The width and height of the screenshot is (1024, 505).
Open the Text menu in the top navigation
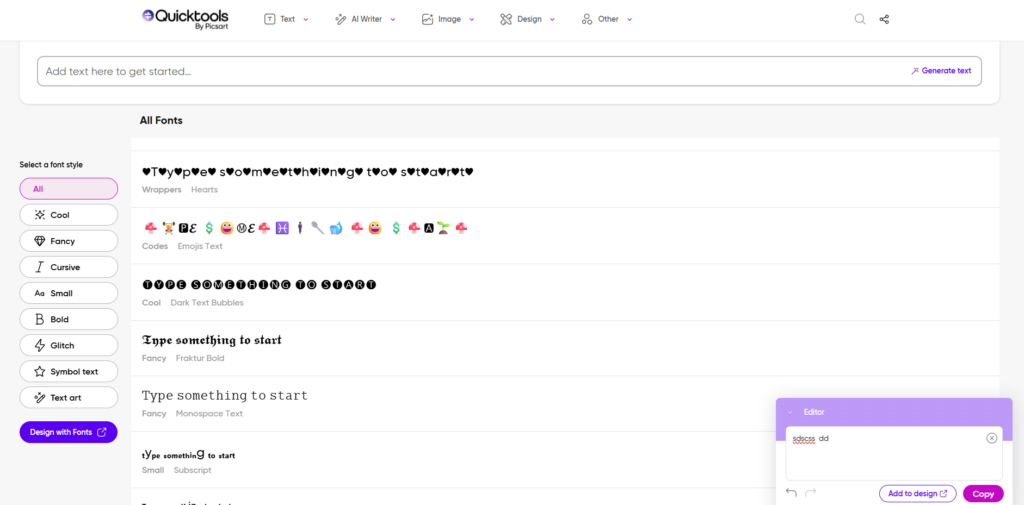click(x=286, y=19)
